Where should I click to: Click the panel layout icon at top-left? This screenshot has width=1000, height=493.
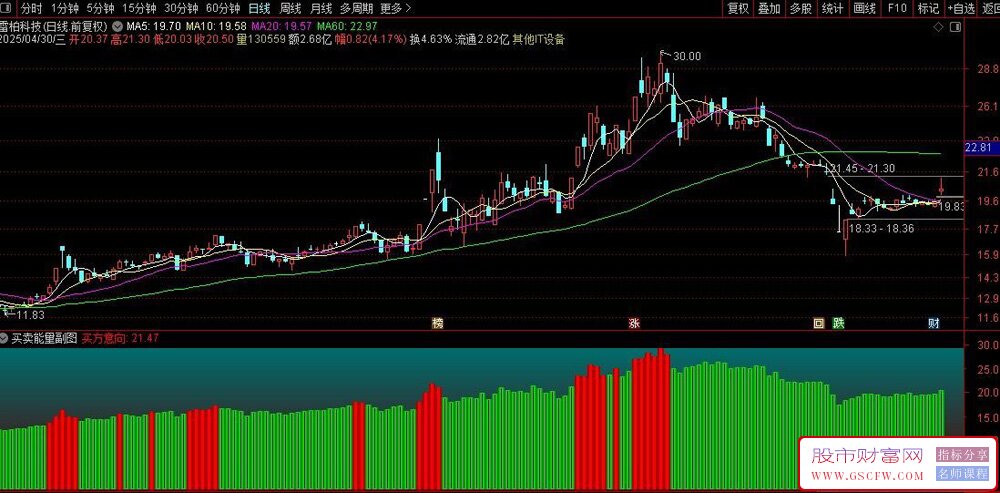pos(8,9)
